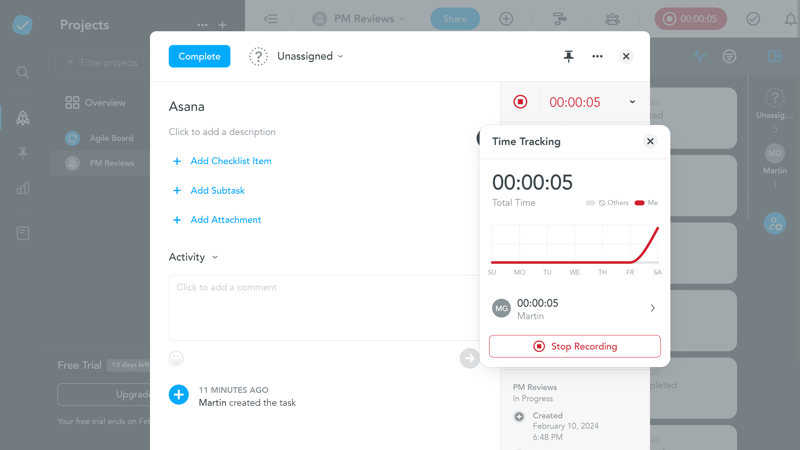
Task: Pin the task with the pushpin icon
Action: tap(568, 57)
